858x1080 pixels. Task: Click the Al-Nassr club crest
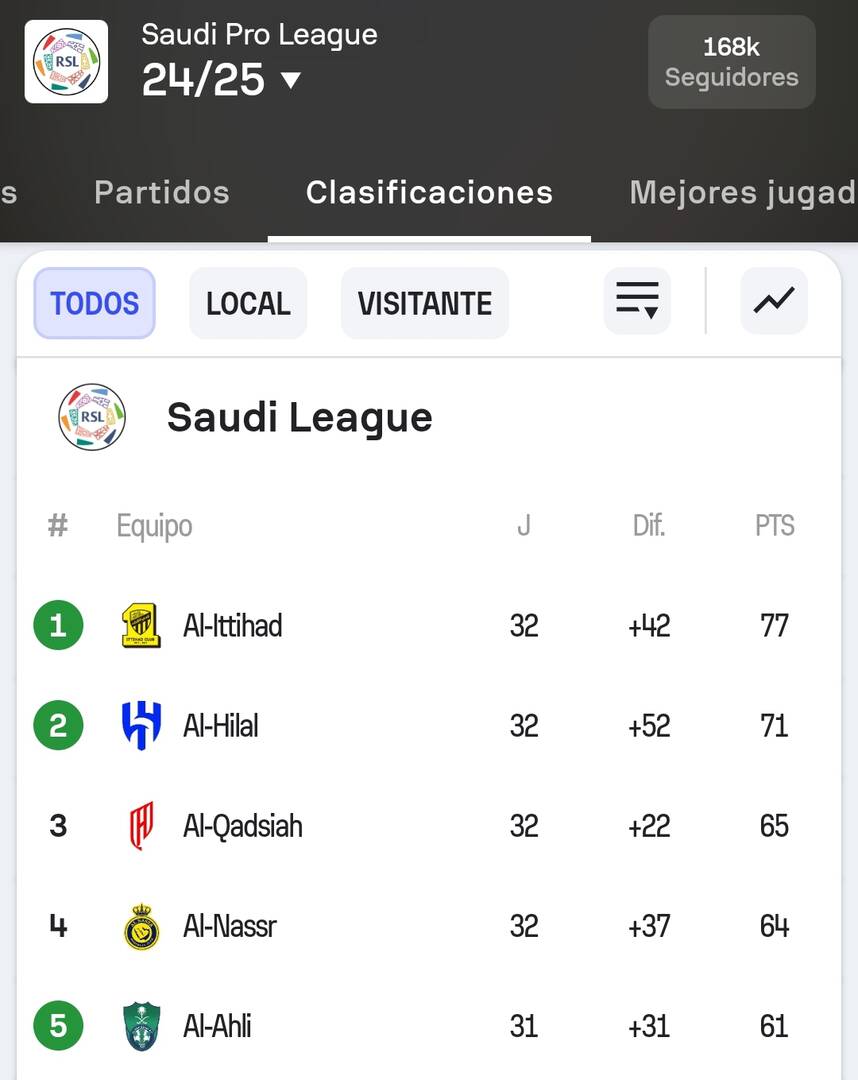pyautogui.click(x=141, y=926)
